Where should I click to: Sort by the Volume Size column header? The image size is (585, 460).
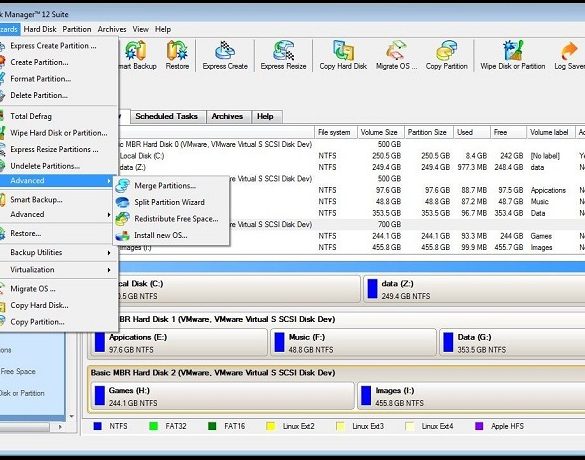(x=381, y=132)
